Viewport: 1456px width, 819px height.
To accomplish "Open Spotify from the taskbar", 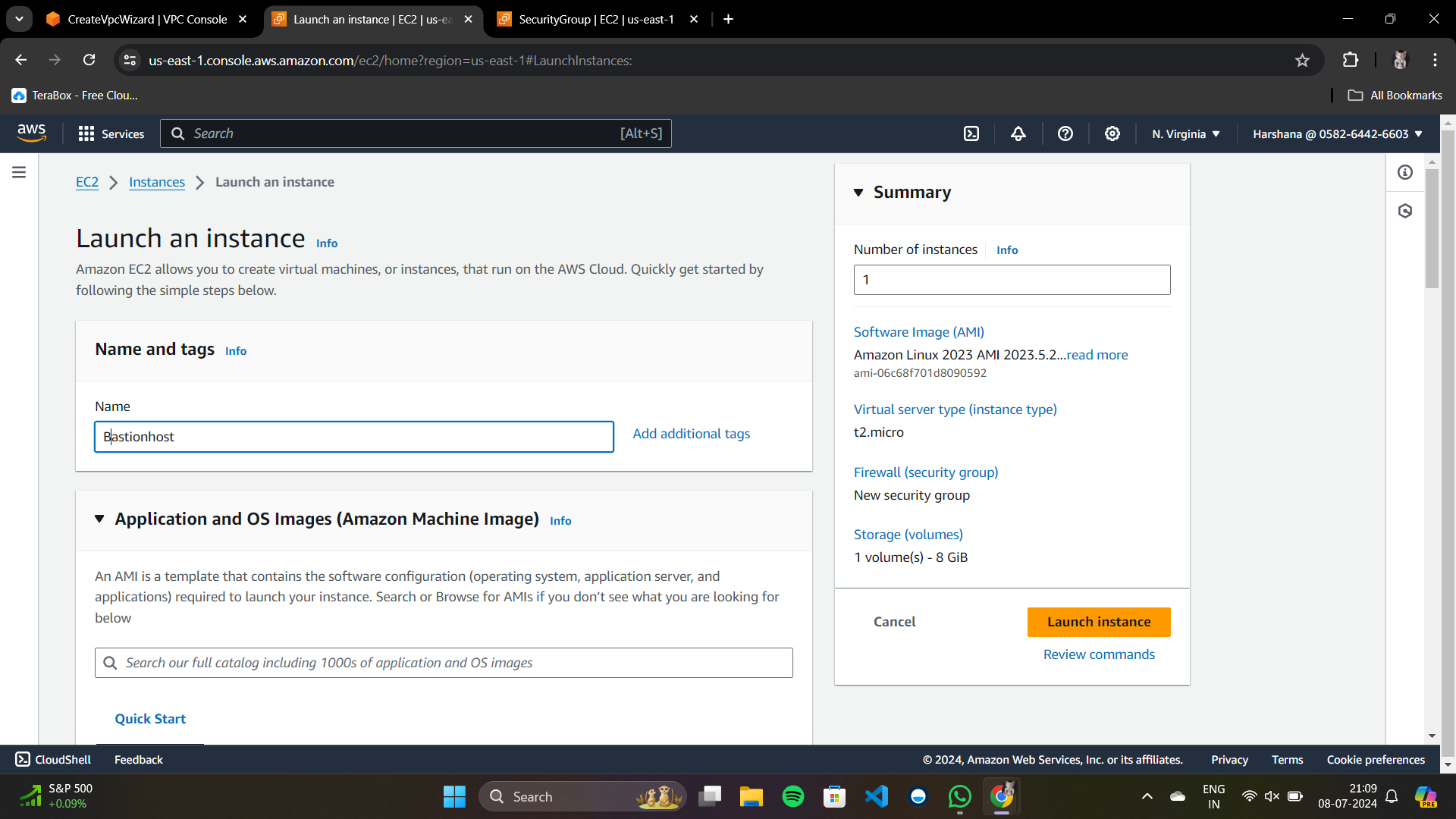I will click(792, 796).
